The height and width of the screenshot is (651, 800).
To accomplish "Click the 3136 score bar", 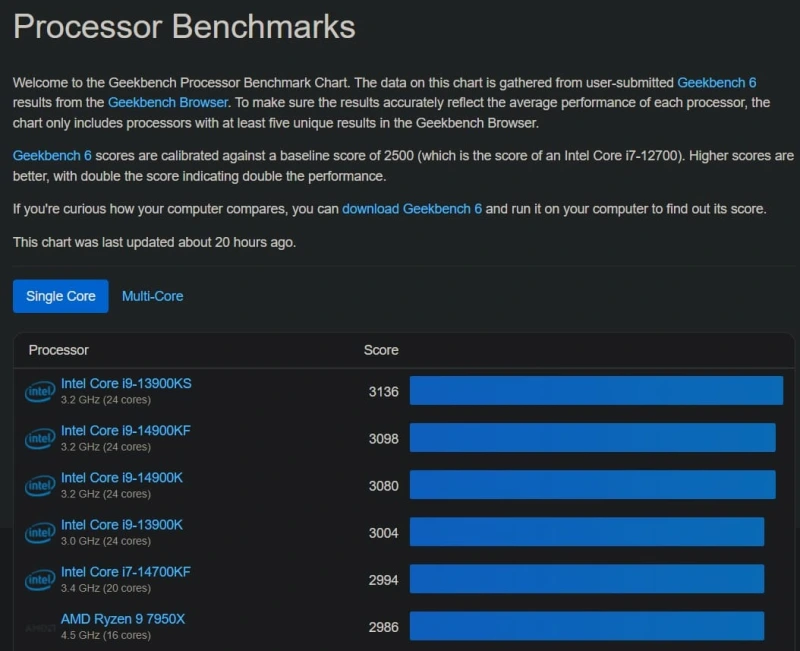I will [596, 391].
